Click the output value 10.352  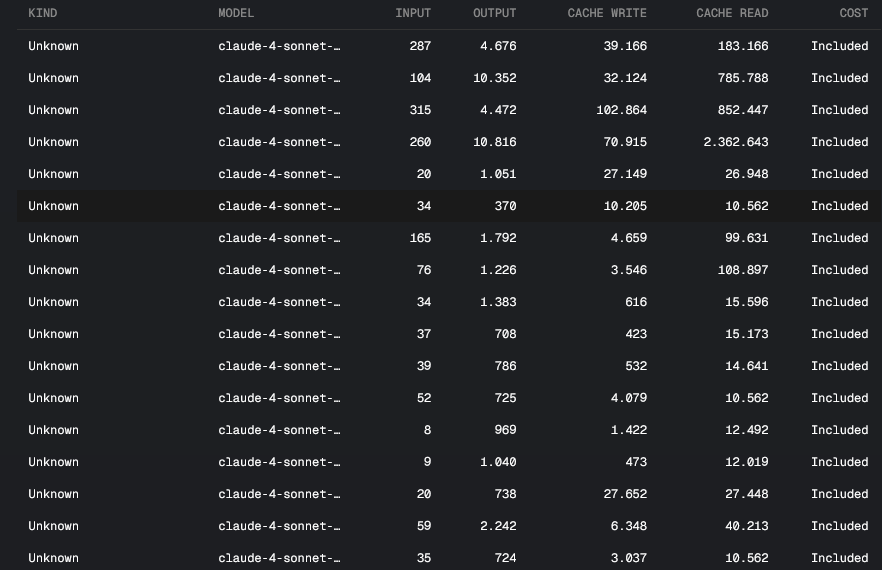494,78
